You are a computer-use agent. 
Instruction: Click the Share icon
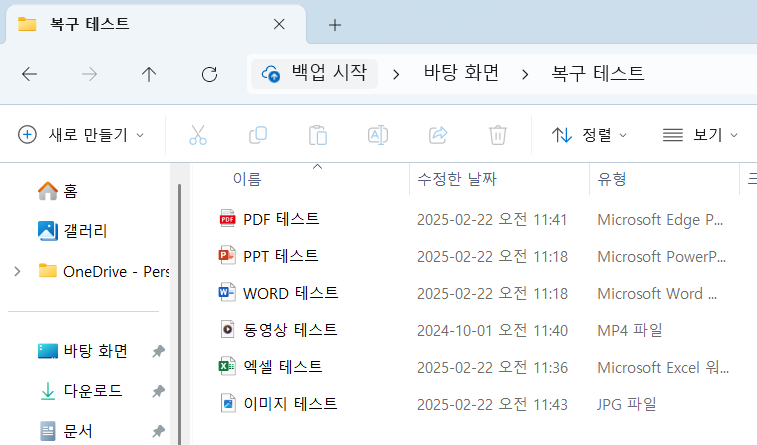point(438,135)
